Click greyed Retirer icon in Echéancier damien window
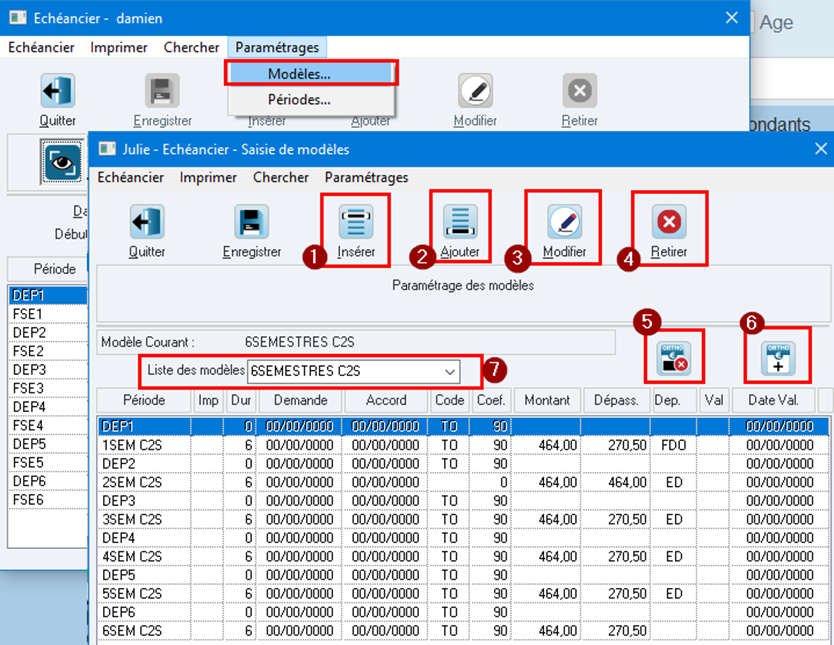The image size is (834, 645). (580, 91)
